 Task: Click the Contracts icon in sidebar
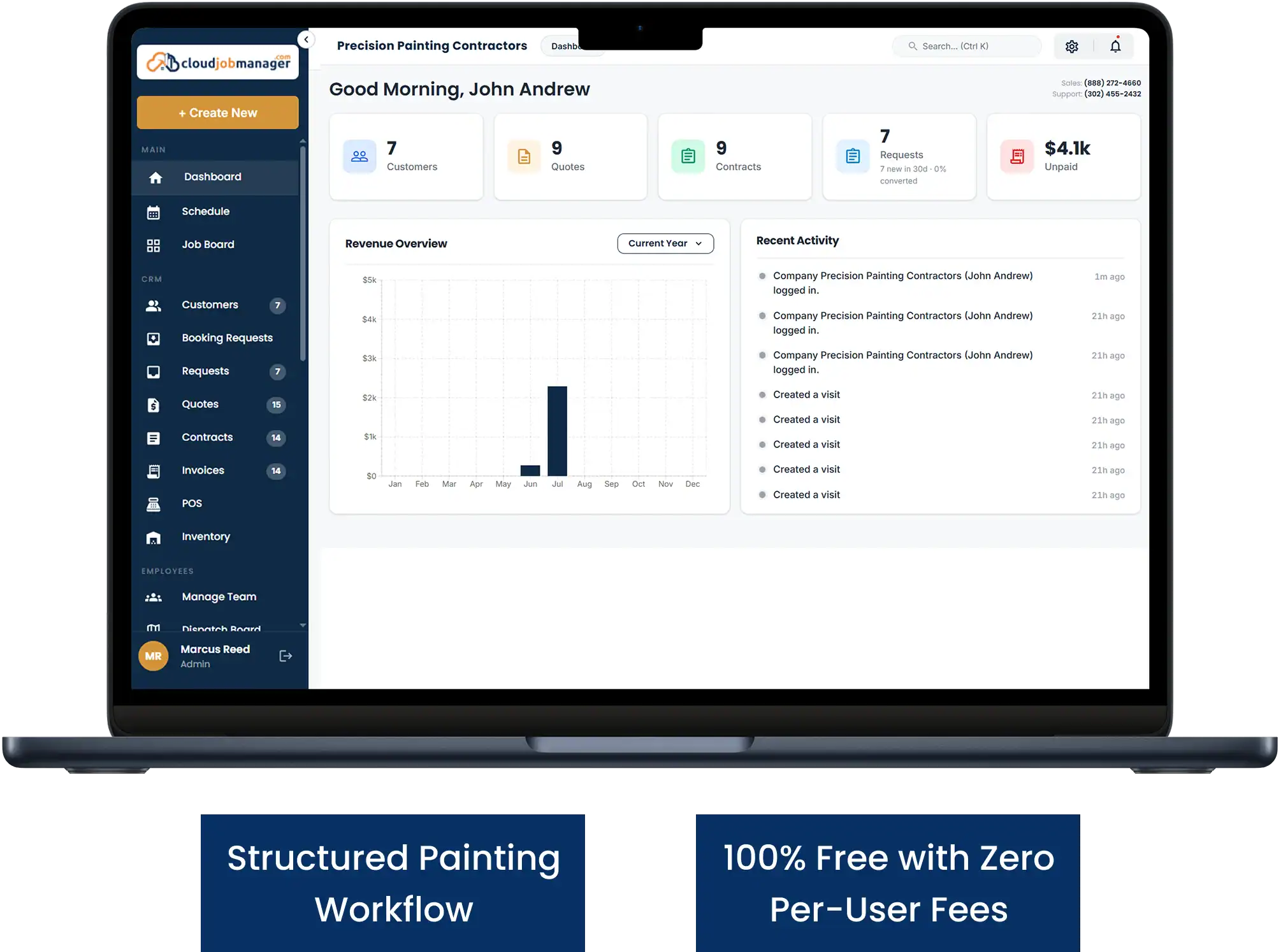(154, 438)
